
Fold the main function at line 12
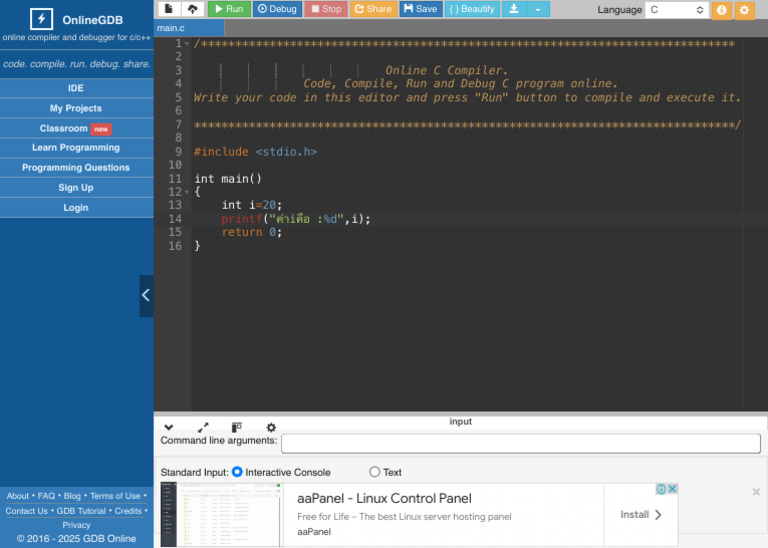[187, 192]
